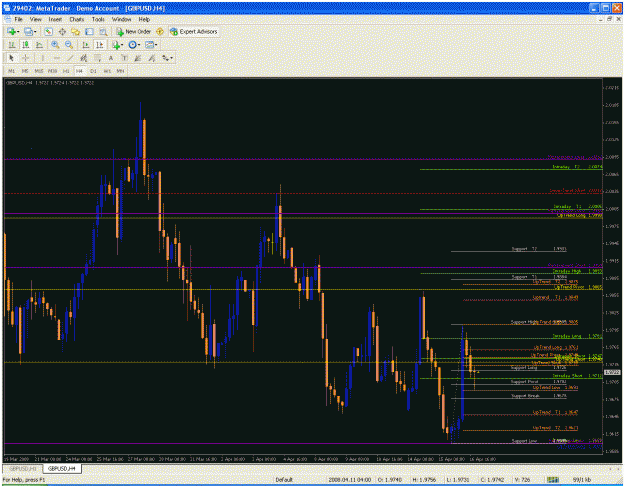Toggle Auto Scroll for the chart
625x486 pixels.
tap(86, 45)
